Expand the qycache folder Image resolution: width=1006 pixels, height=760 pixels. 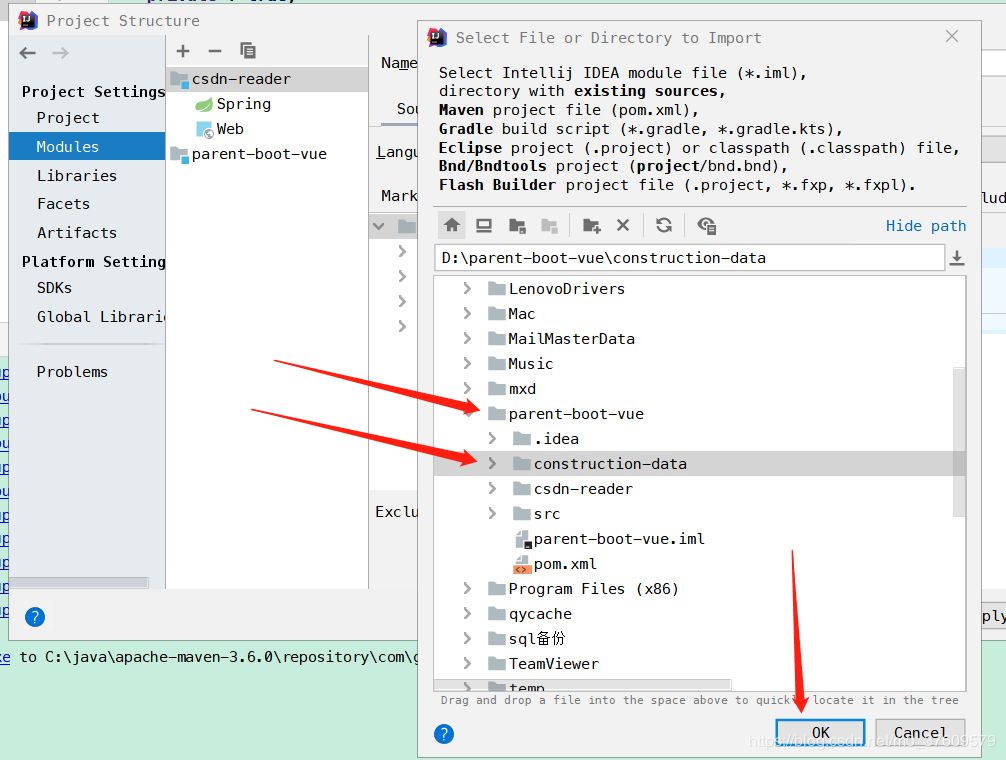[x=467, y=614]
